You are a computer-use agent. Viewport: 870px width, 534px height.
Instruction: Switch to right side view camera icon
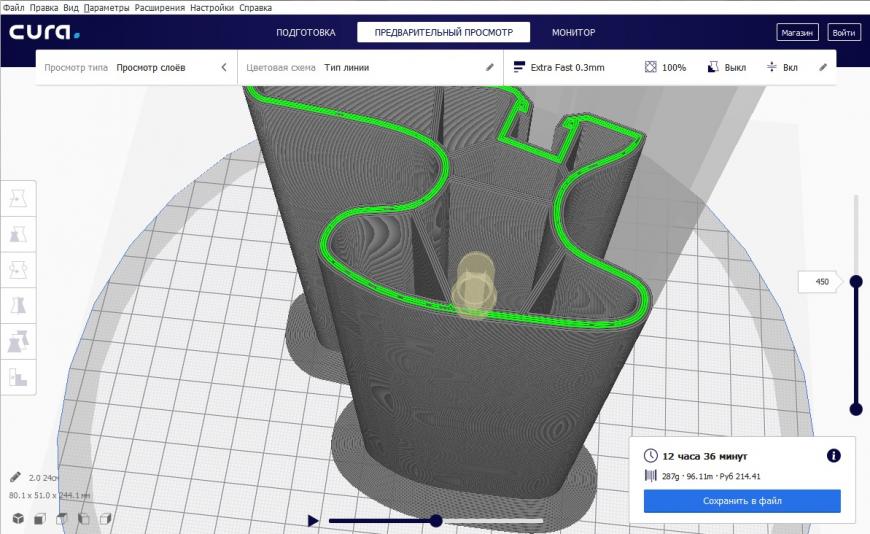click(x=105, y=518)
